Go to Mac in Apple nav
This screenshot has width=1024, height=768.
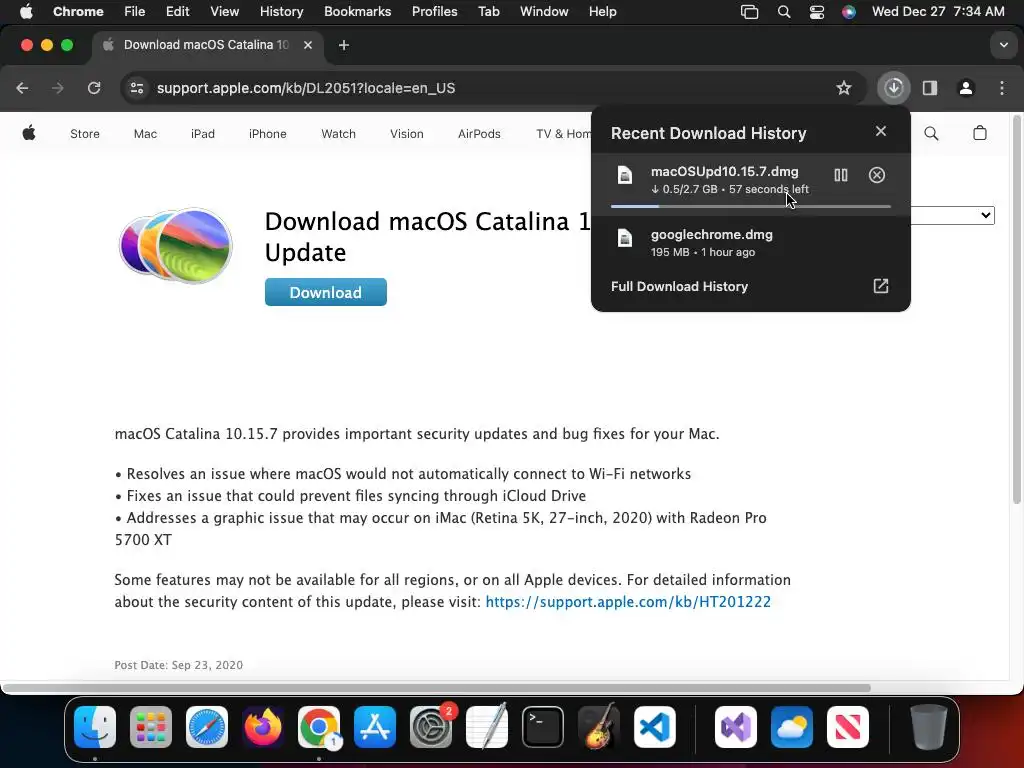[x=145, y=134]
